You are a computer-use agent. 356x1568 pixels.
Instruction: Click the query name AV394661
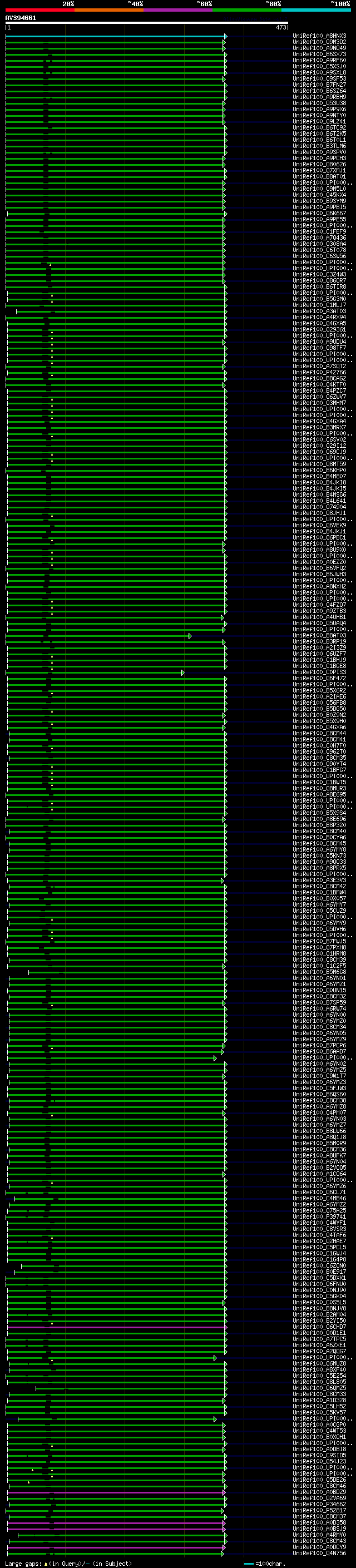pos(21,18)
